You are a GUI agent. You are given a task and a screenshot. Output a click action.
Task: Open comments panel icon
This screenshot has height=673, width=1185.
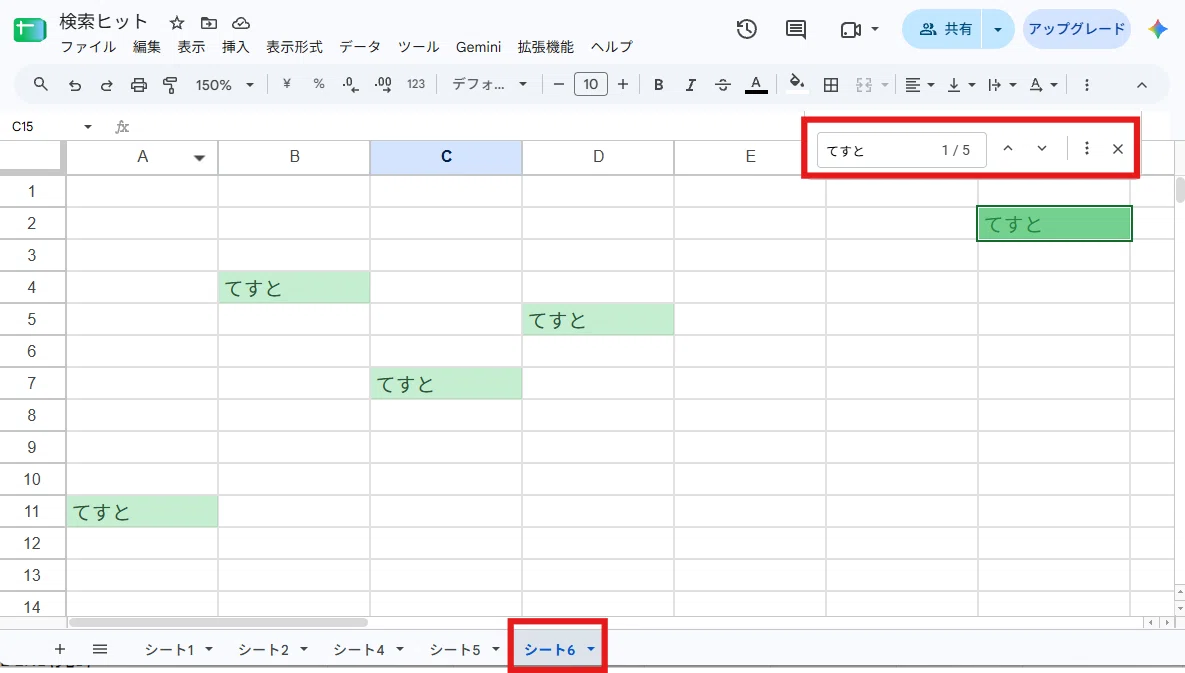coord(795,29)
